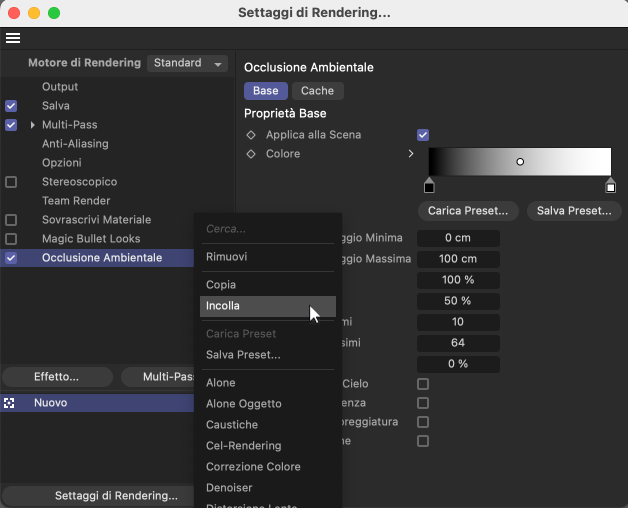Enable the Sovrascrivi Materiale checkbox
The image size is (628, 508).
[11, 220]
